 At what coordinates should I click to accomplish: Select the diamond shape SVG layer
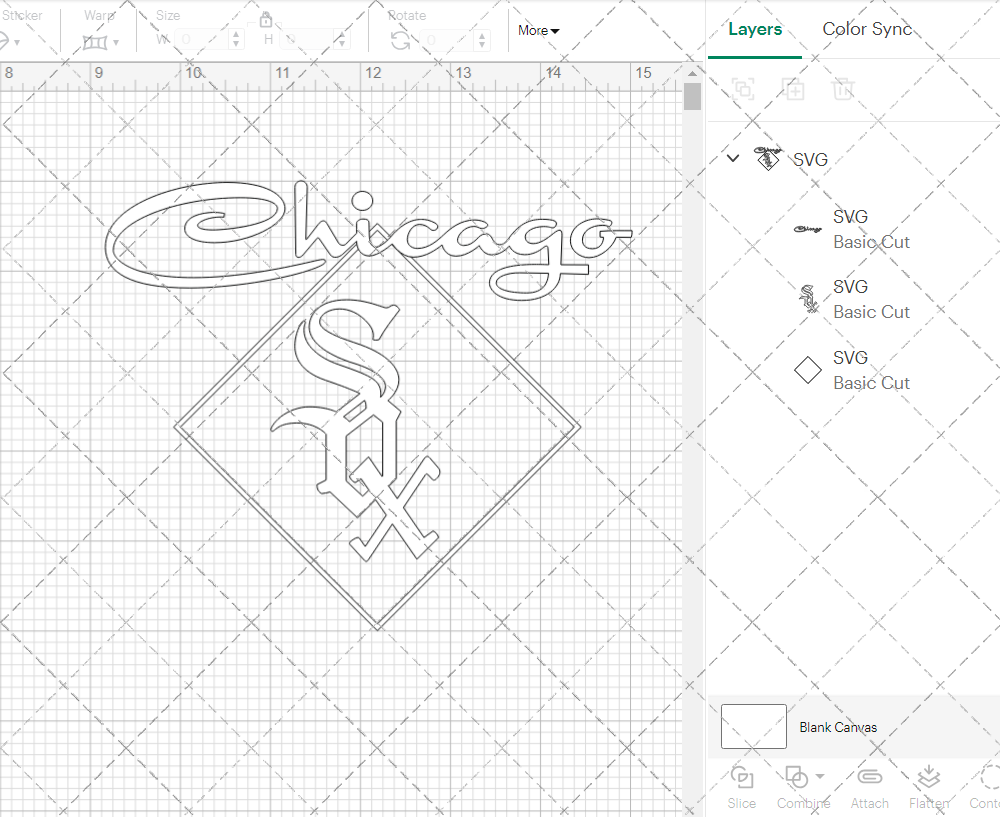(x=853, y=370)
